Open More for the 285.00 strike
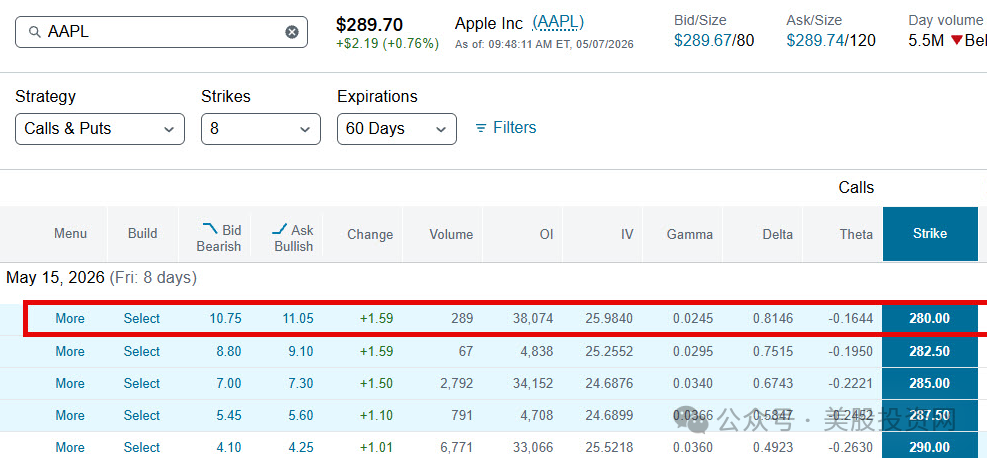Viewport: 987px width, 458px height. pyautogui.click(x=70, y=383)
